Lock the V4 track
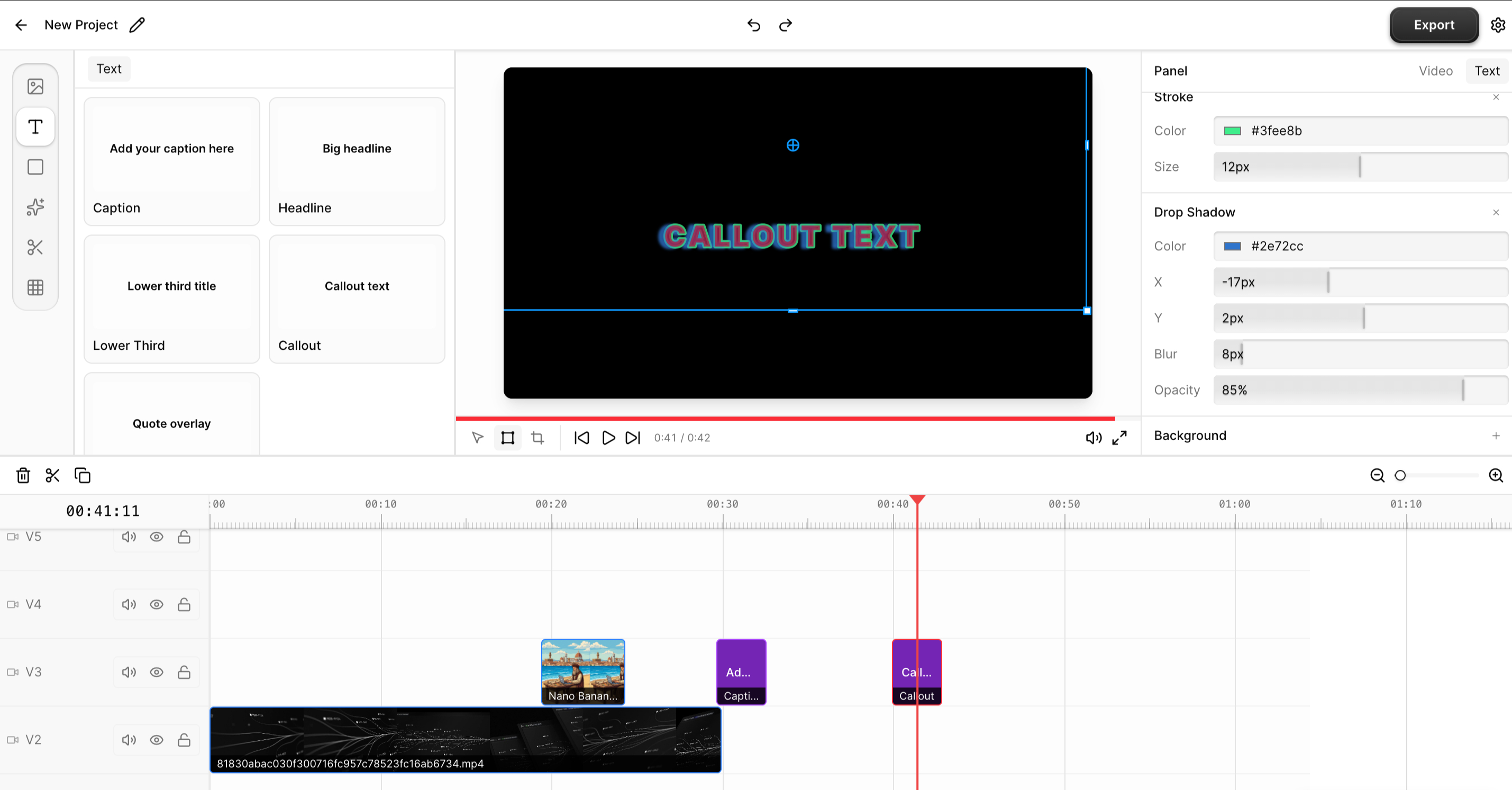1512x790 pixels. pos(184,604)
